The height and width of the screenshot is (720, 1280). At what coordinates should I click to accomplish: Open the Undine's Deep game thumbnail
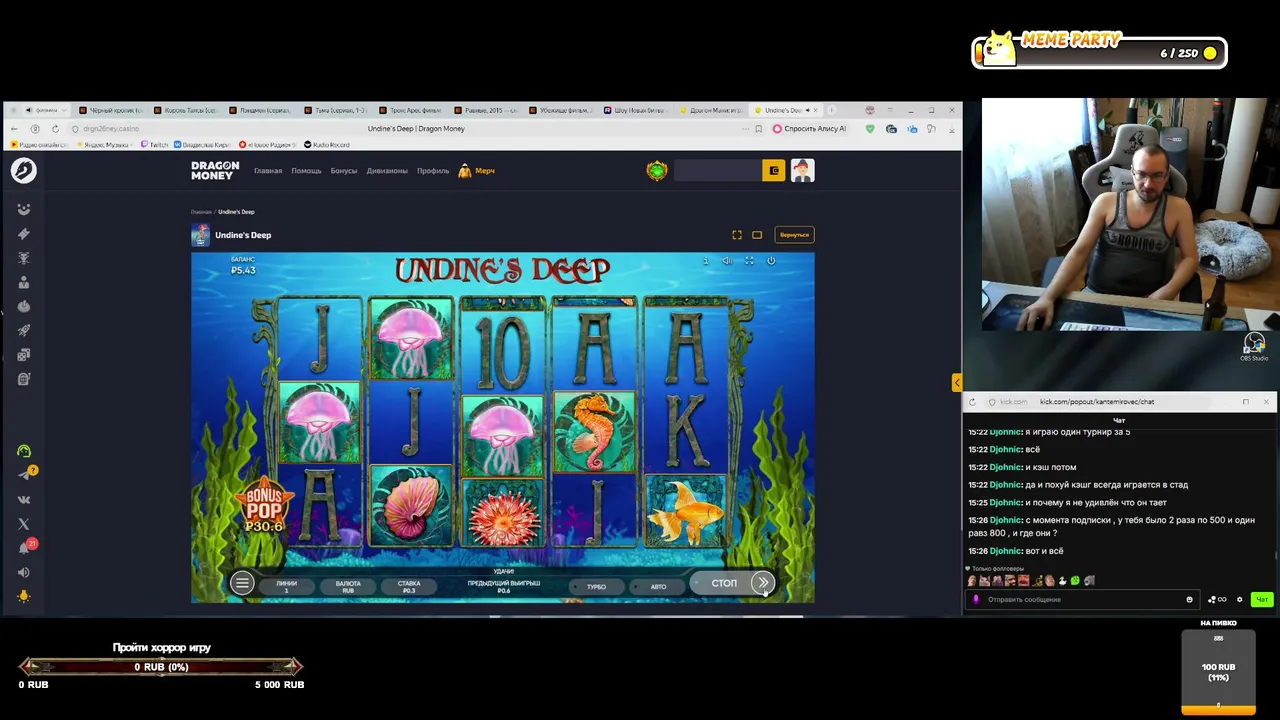201,235
